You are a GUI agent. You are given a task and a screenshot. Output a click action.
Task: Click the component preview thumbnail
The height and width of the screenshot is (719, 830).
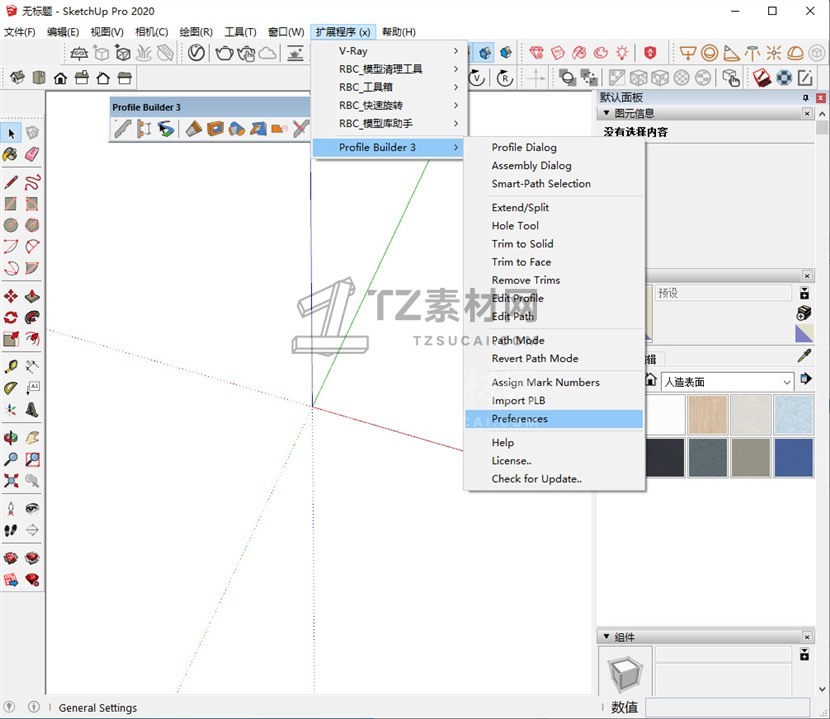point(626,671)
